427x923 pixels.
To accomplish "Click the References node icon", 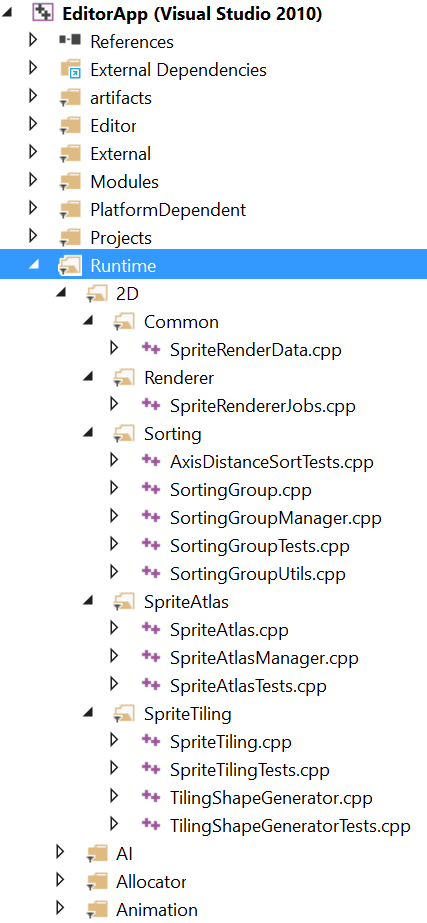I will click(x=70, y=41).
